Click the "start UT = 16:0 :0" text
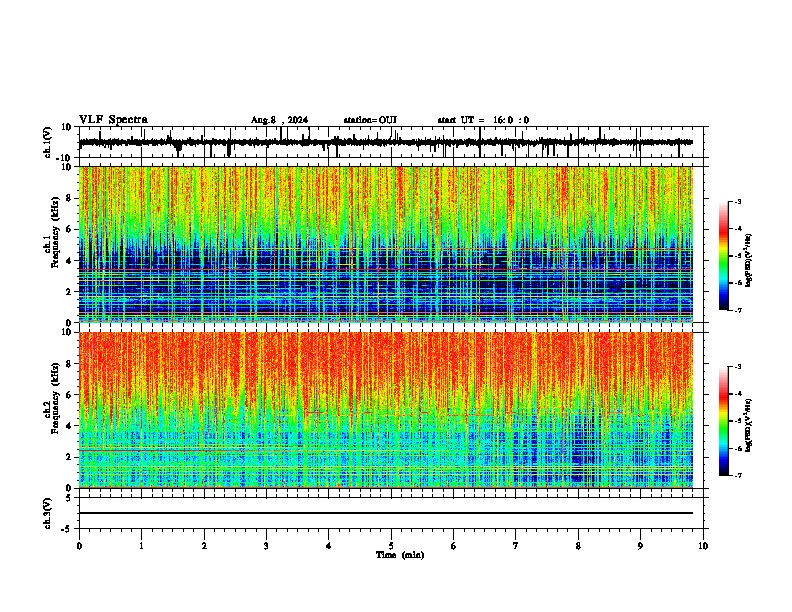This screenshot has width=792, height=612. point(483,120)
